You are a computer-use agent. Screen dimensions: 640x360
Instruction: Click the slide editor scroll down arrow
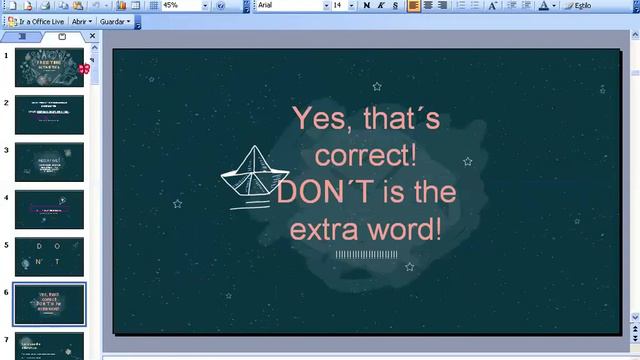coord(636,317)
